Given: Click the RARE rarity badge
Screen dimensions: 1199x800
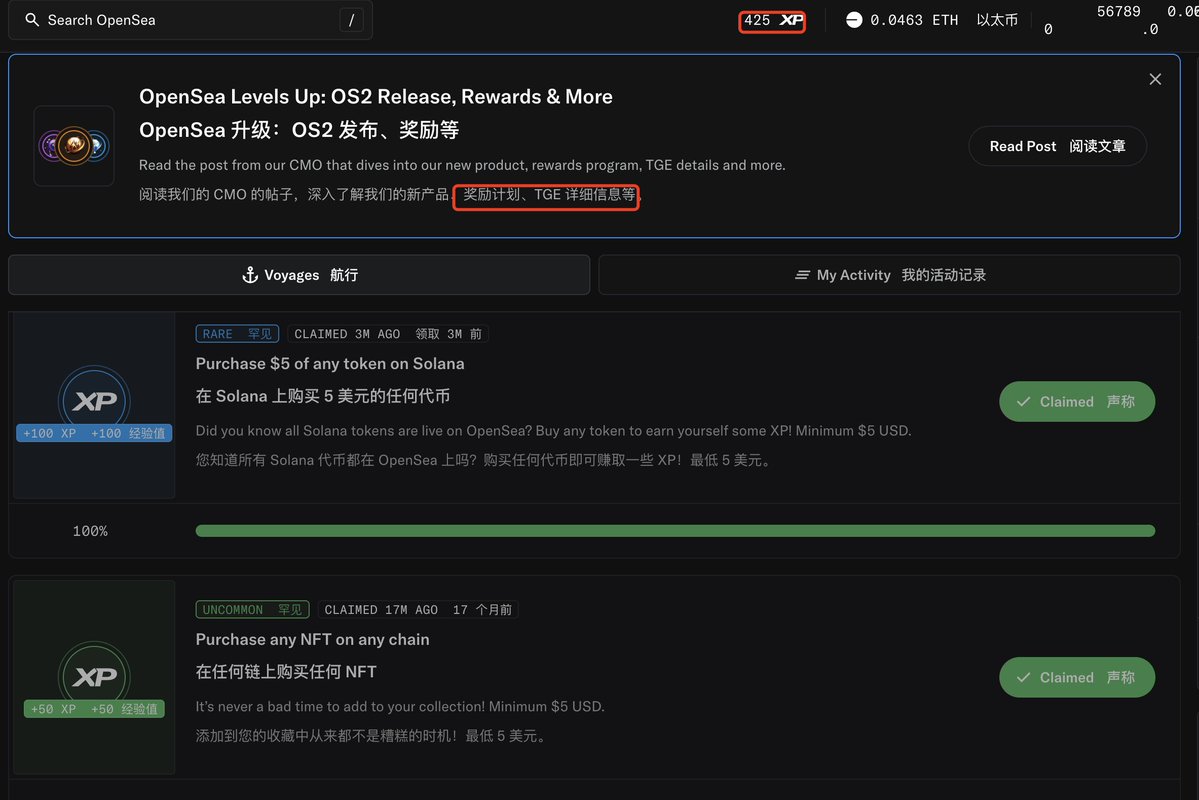Looking at the screenshot, I should click(237, 334).
